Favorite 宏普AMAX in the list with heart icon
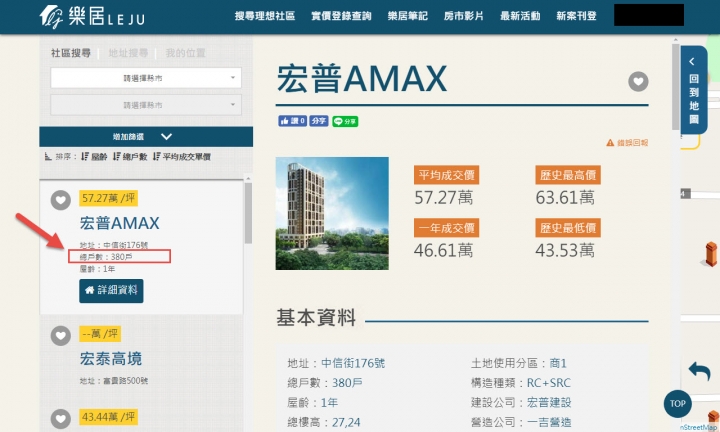The image size is (720, 432). click(x=61, y=200)
